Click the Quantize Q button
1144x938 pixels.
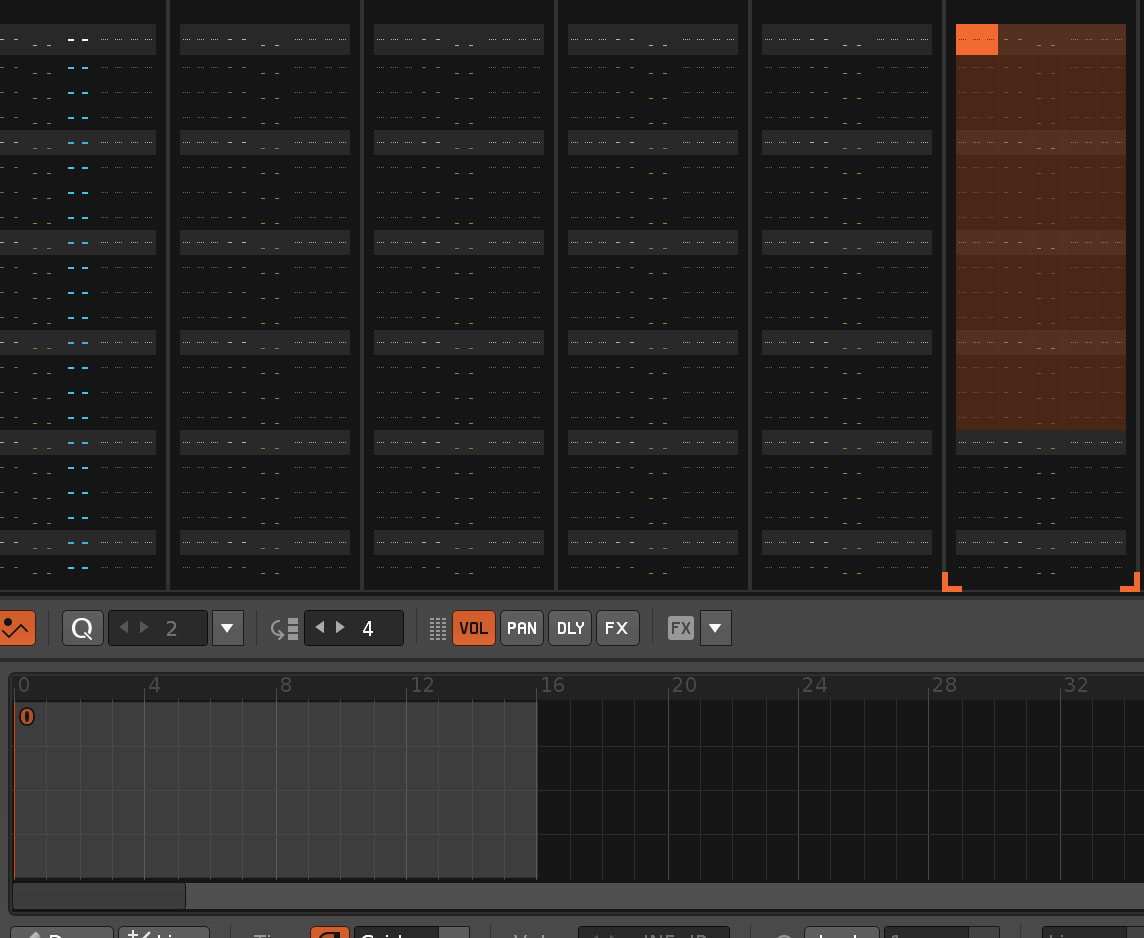[x=83, y=628]
